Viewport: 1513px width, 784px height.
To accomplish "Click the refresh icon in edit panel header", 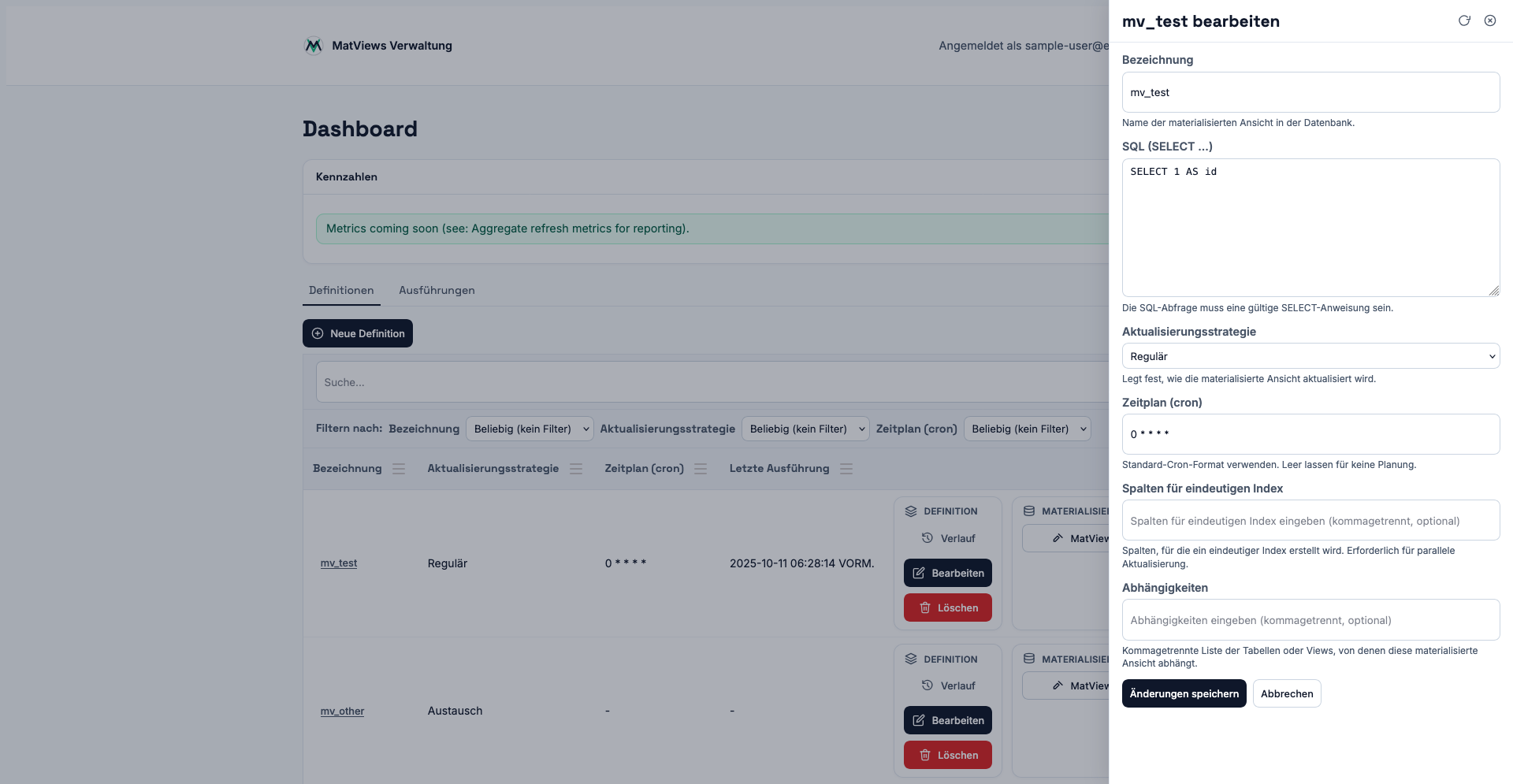I will click(x=1464, y=20).
